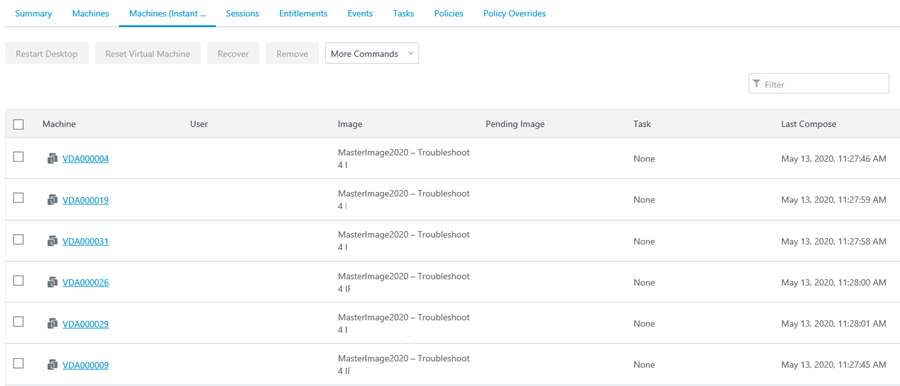Open the Policy Overrides tab
The height and width of the screenshot is (386, 900).
click(x=514, y=13)
